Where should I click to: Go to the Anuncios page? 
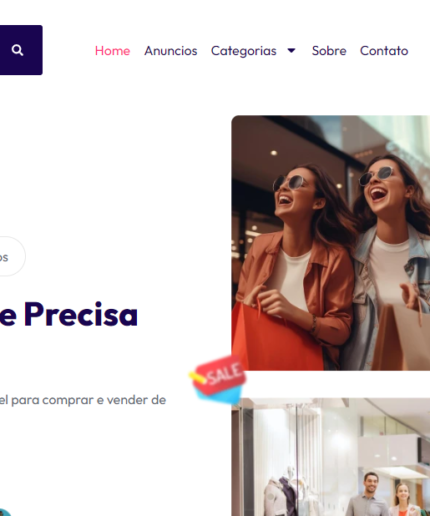[171, 51]
